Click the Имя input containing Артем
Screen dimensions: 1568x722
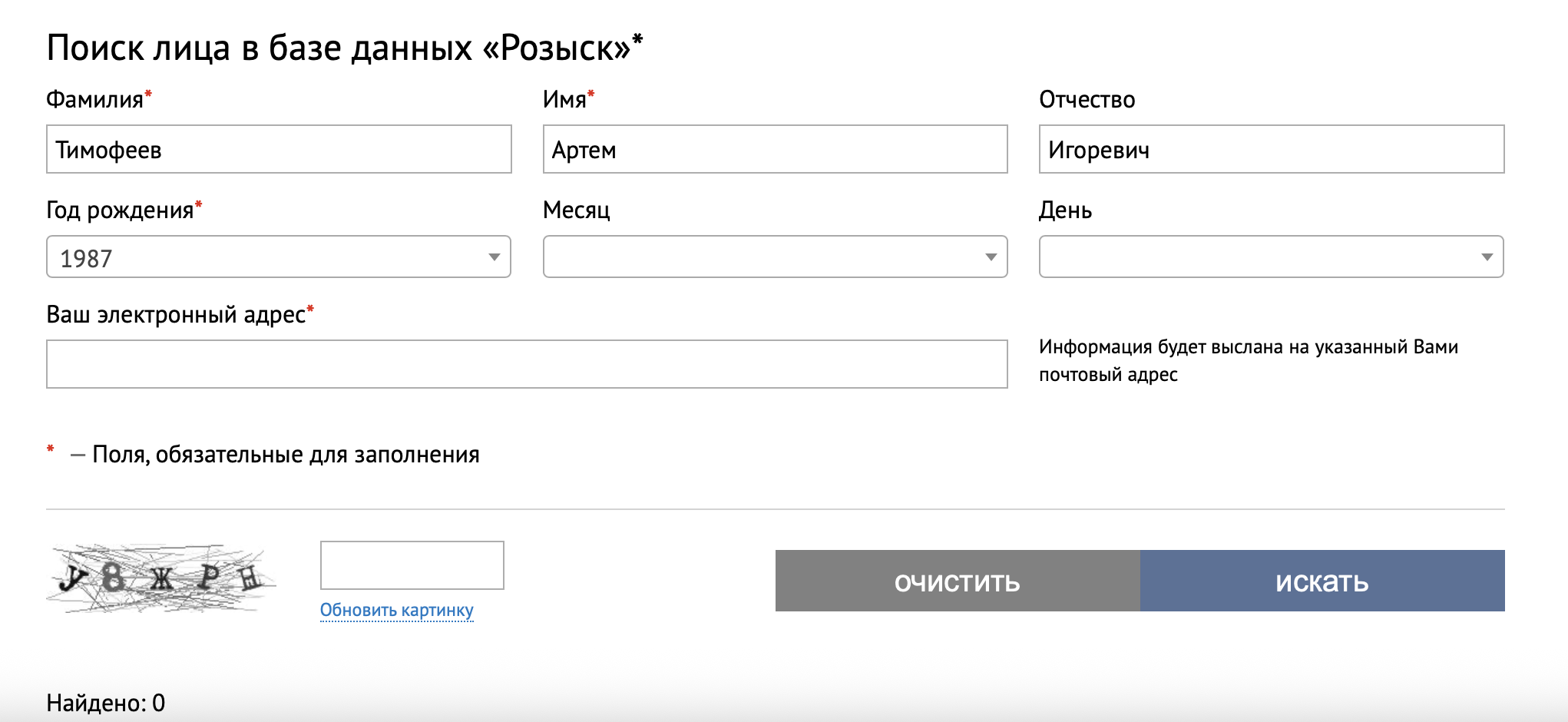point(775,149)
